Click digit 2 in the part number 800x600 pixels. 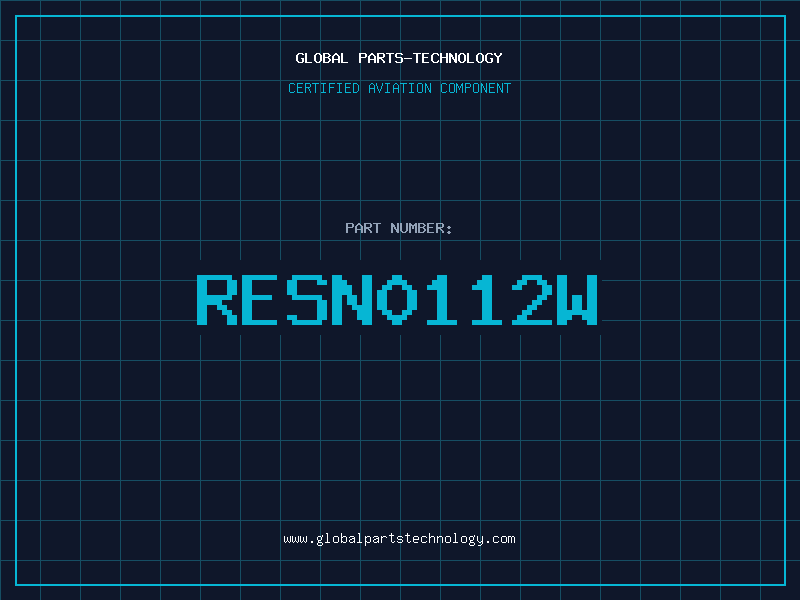click(532, 299)
